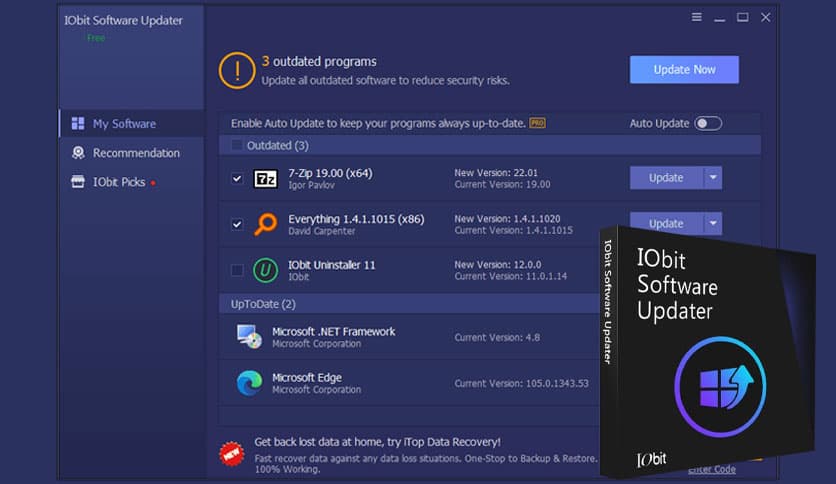Viewport: 836px width, 484px height.
Task: Click the My Software grid icon
Action: point(78,124)
